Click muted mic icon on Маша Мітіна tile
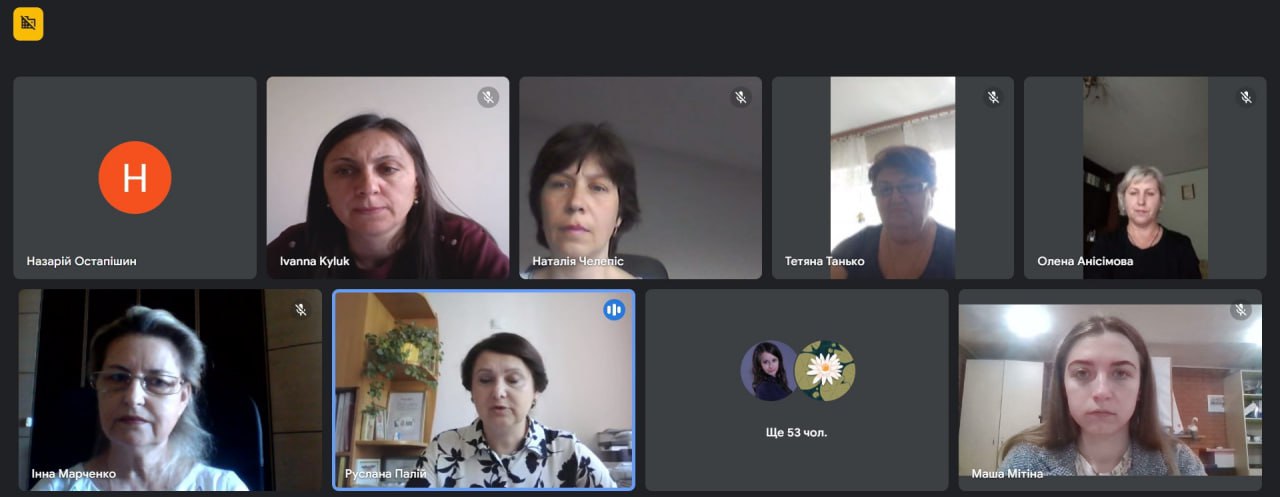The height and width of the screenshot is (497, 1280). (x=1241, y=310)
